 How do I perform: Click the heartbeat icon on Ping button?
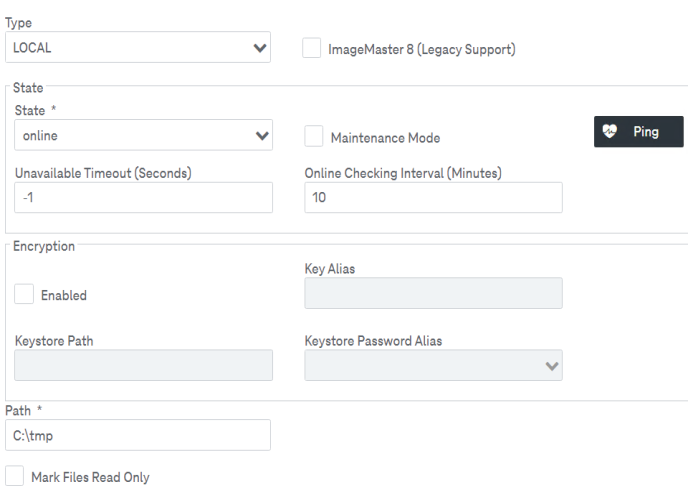point(609,131)
